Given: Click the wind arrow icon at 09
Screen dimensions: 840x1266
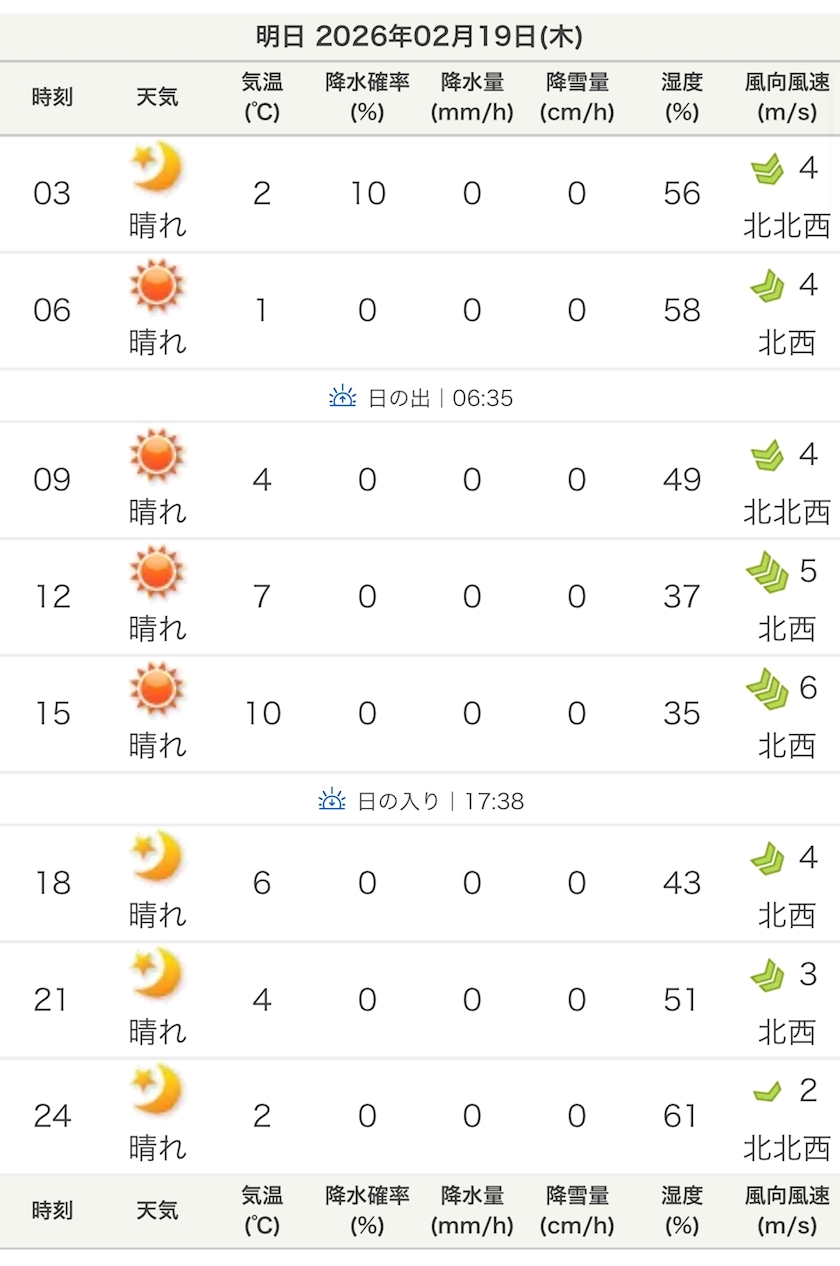Looking at the screenshot, I should tap(767, 456).
